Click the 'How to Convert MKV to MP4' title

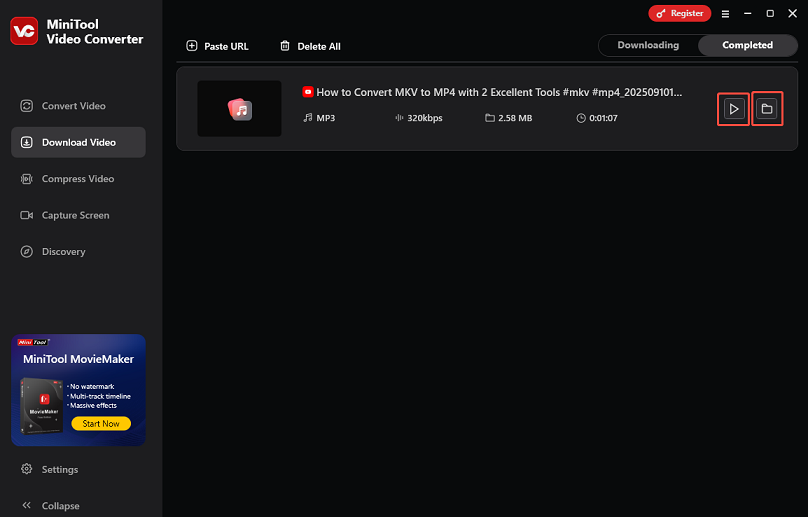(x=499, y=92)
